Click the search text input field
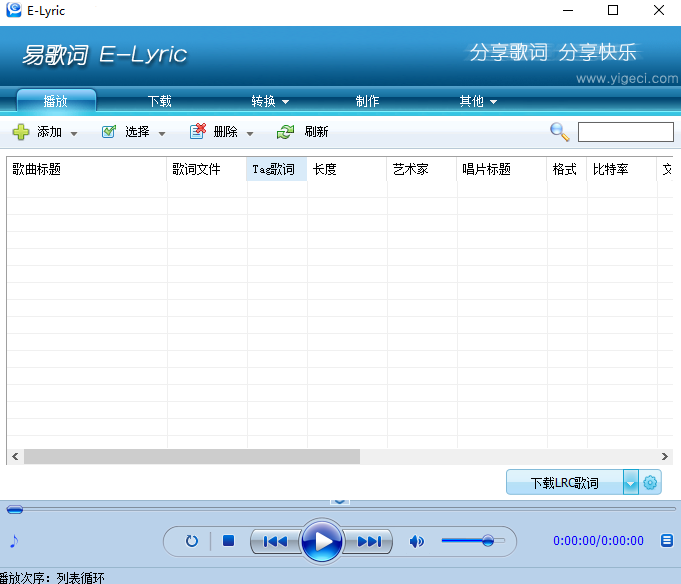 click(x=625, y=132)
